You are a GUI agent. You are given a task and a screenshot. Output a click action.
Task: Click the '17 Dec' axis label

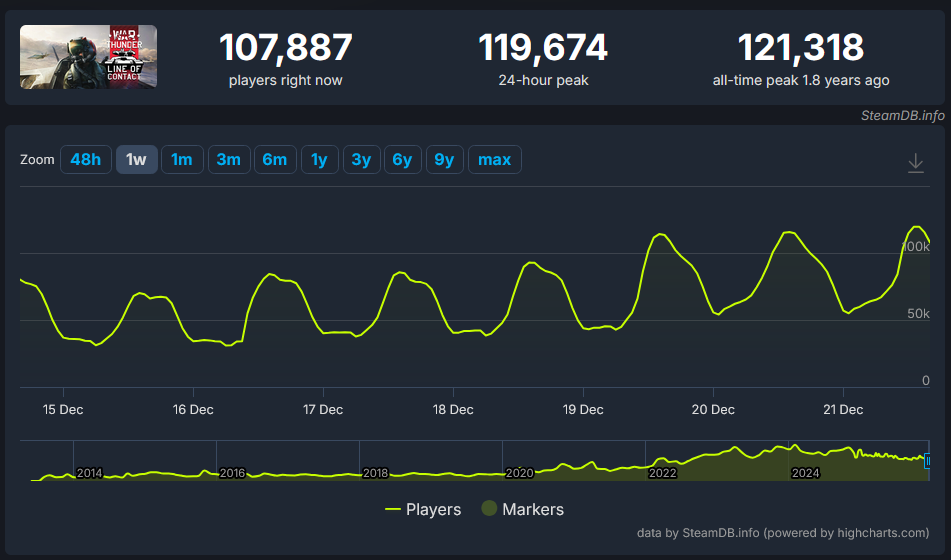(x=323, y=410)
